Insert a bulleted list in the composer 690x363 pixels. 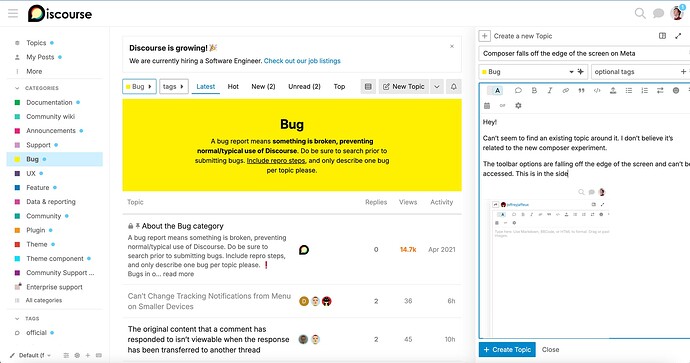(x=629, y=91)
